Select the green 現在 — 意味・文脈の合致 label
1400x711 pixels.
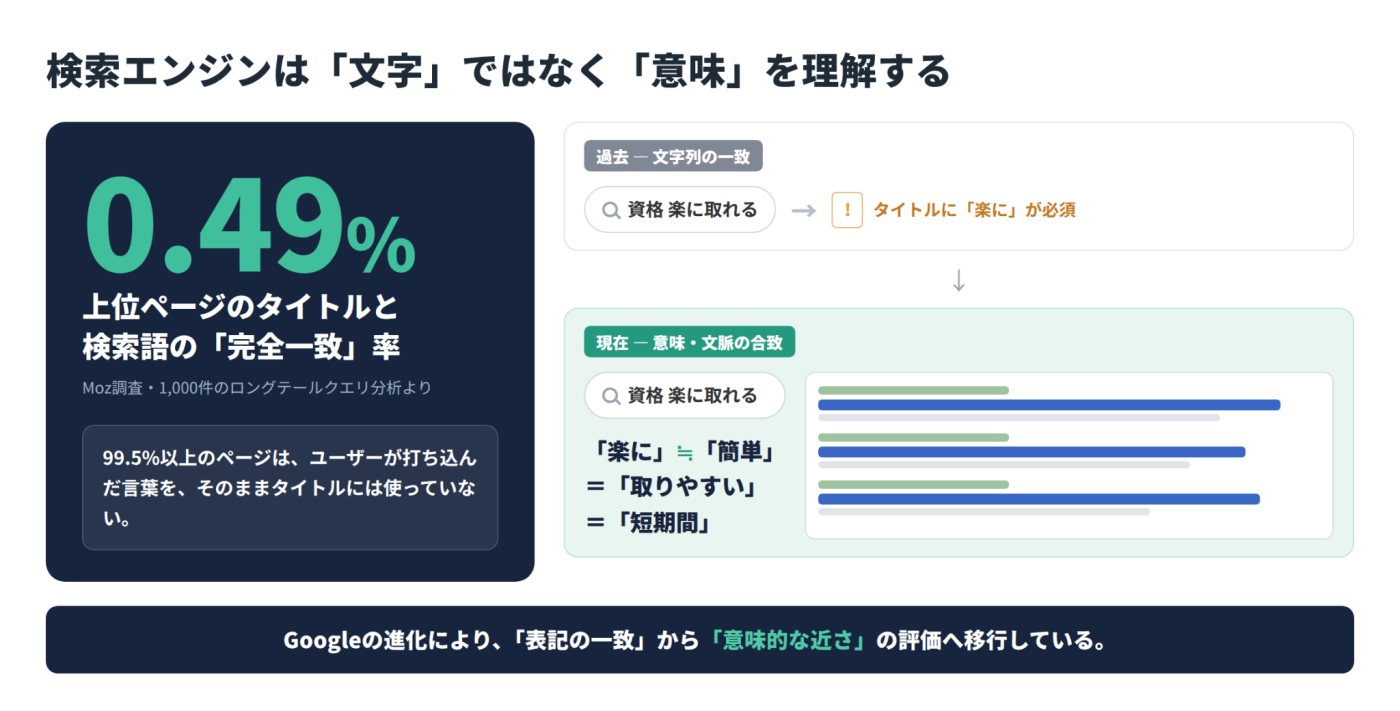690,342
